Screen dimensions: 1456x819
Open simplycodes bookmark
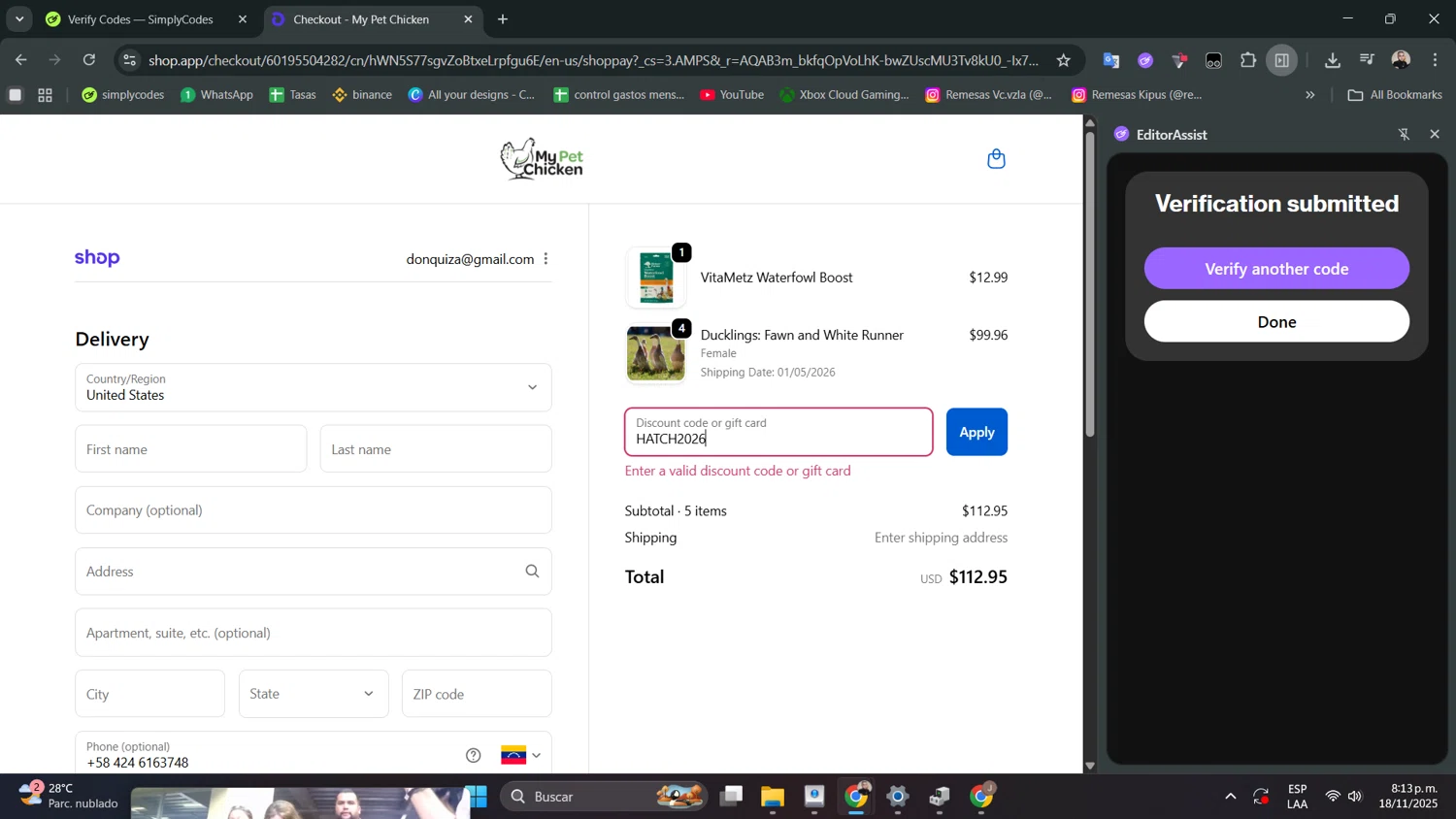pos(123,95)
